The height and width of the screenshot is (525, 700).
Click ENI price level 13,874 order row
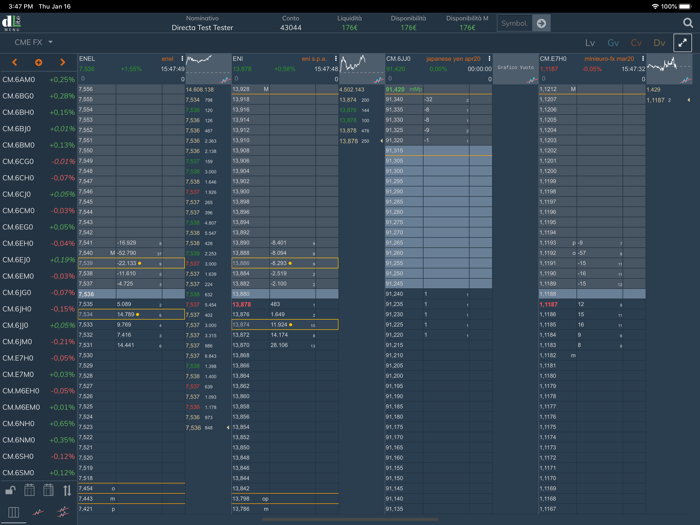click(x=285, y=325)
